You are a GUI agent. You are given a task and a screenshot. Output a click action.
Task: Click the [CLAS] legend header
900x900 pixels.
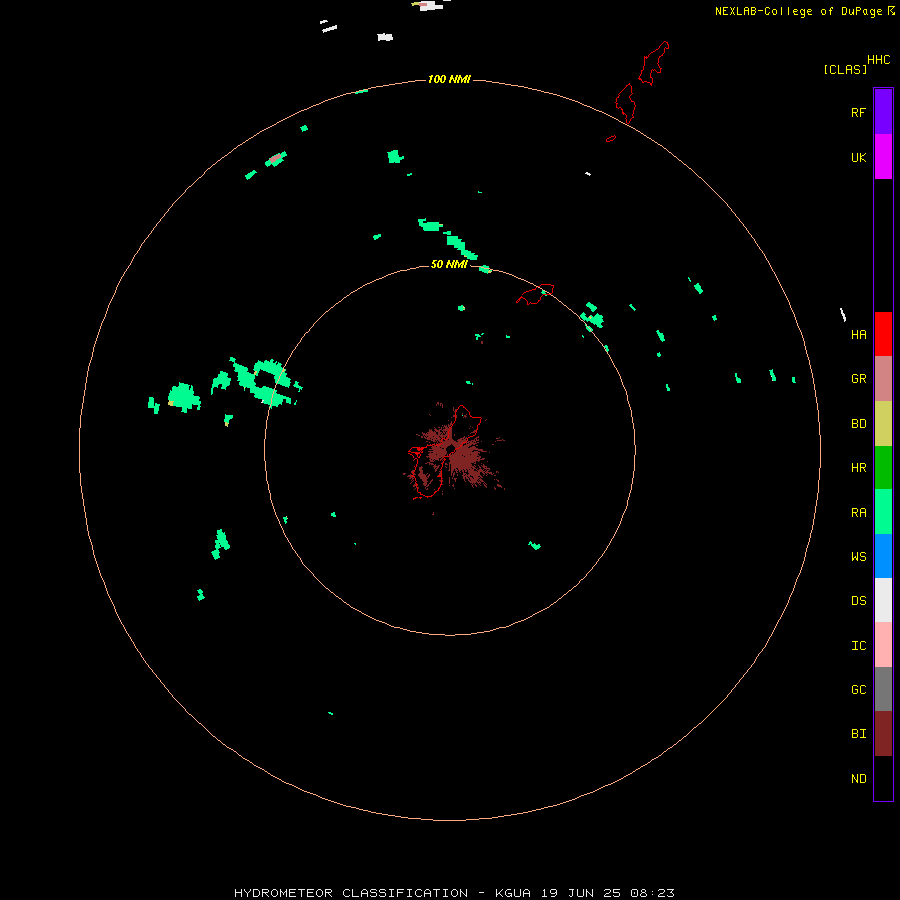point(844,69)
